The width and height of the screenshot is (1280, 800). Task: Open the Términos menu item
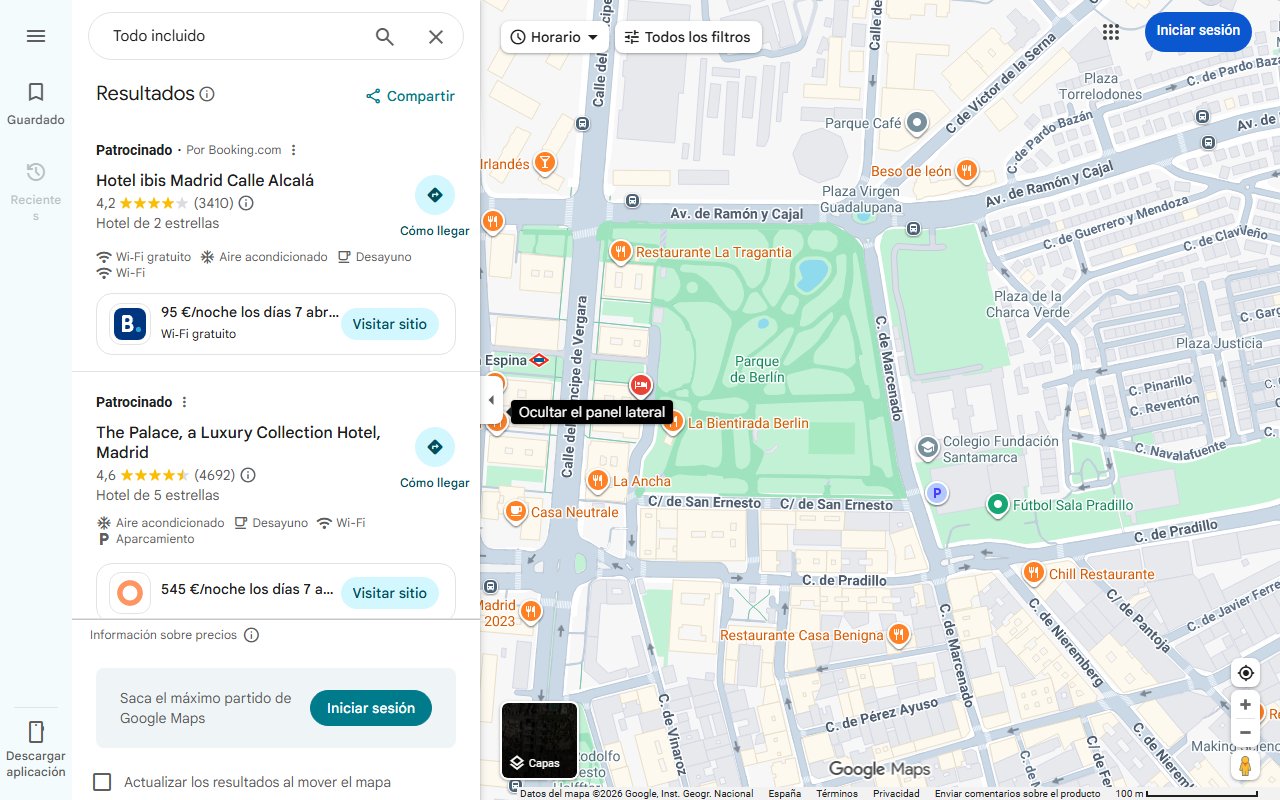click(x=836, y=792)
